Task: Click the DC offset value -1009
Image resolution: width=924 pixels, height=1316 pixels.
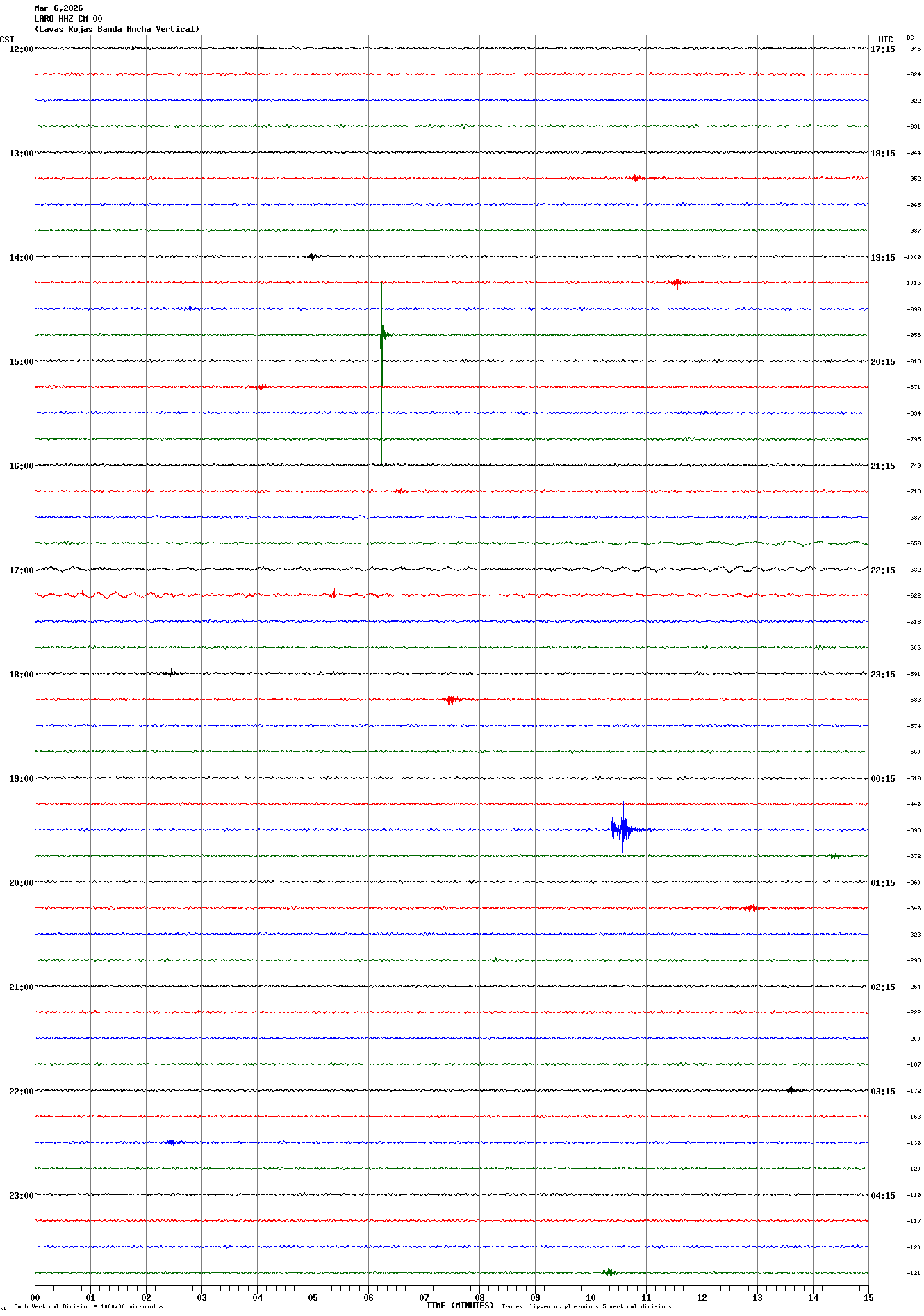Action: tap(912, 257)
